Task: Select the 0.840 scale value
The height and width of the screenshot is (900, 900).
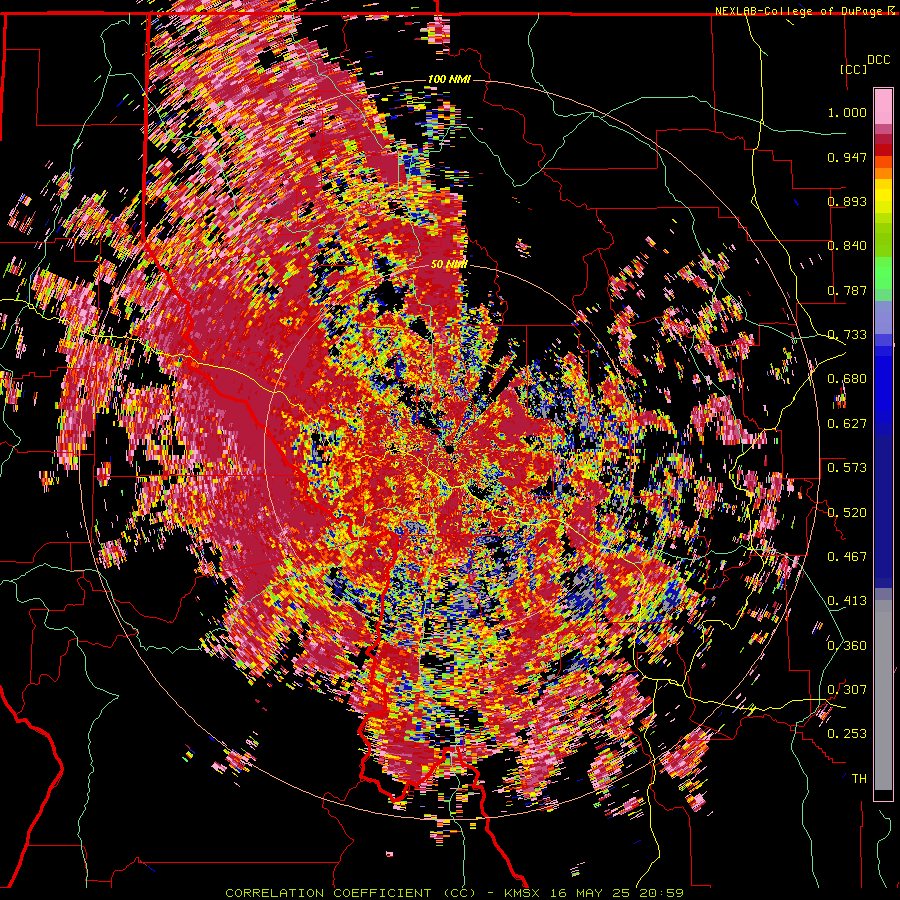Action: click(847, 246)
